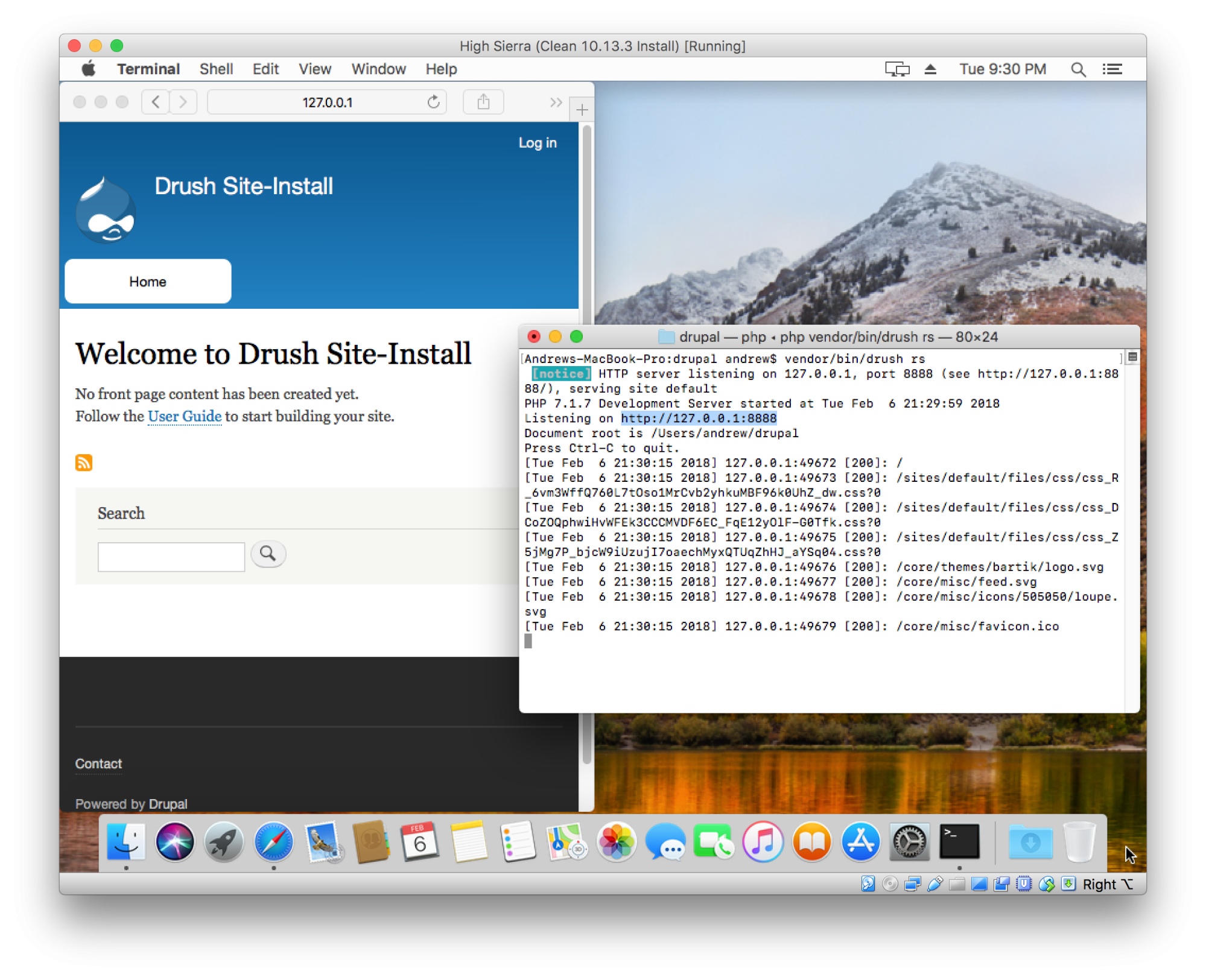
Task: Click inside the site search input field
Action: pos(171,556)
